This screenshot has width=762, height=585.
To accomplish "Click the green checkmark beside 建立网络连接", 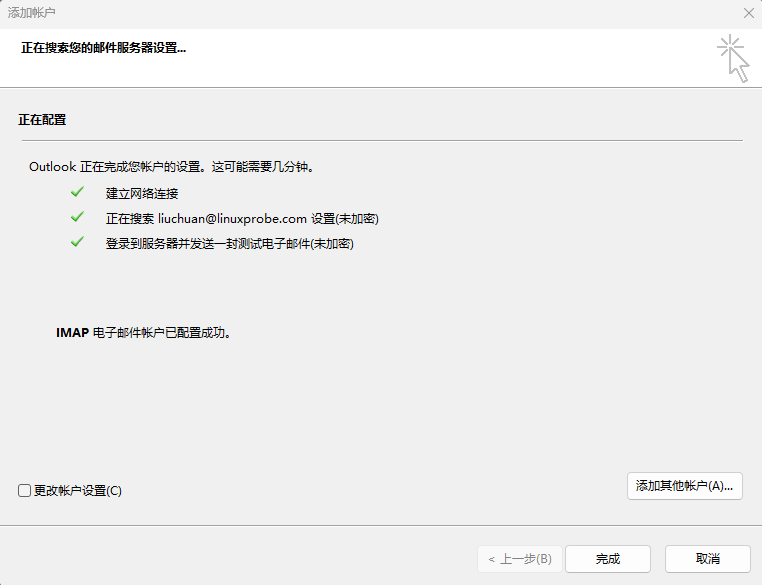I will pos(77,192).
